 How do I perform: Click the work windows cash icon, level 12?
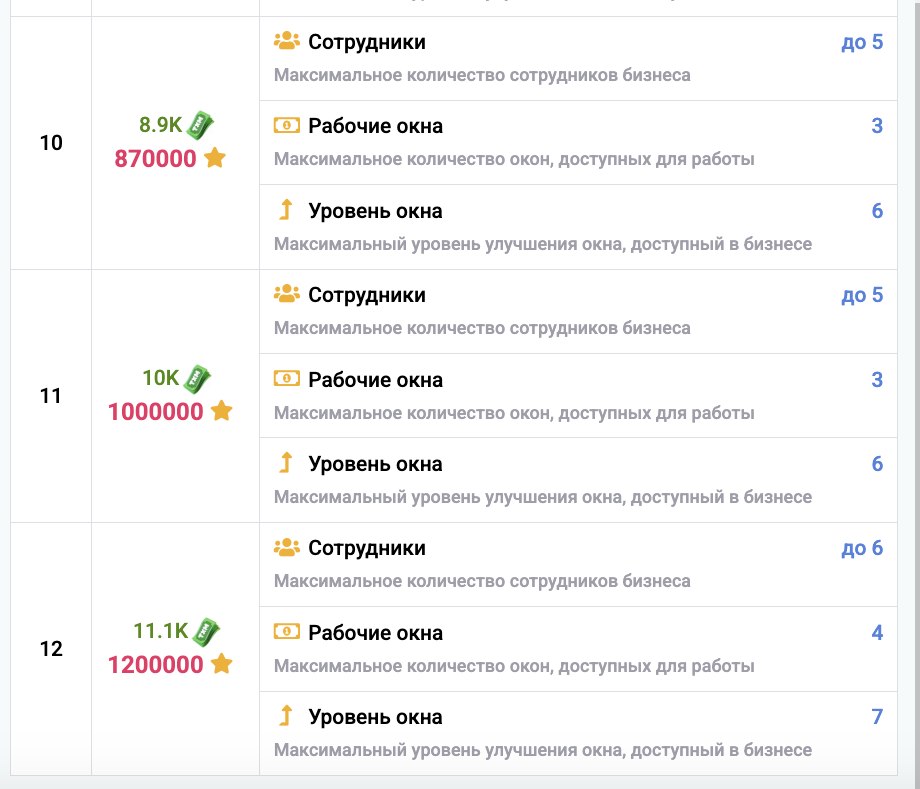pyautogui.click(x=287, y=632)
